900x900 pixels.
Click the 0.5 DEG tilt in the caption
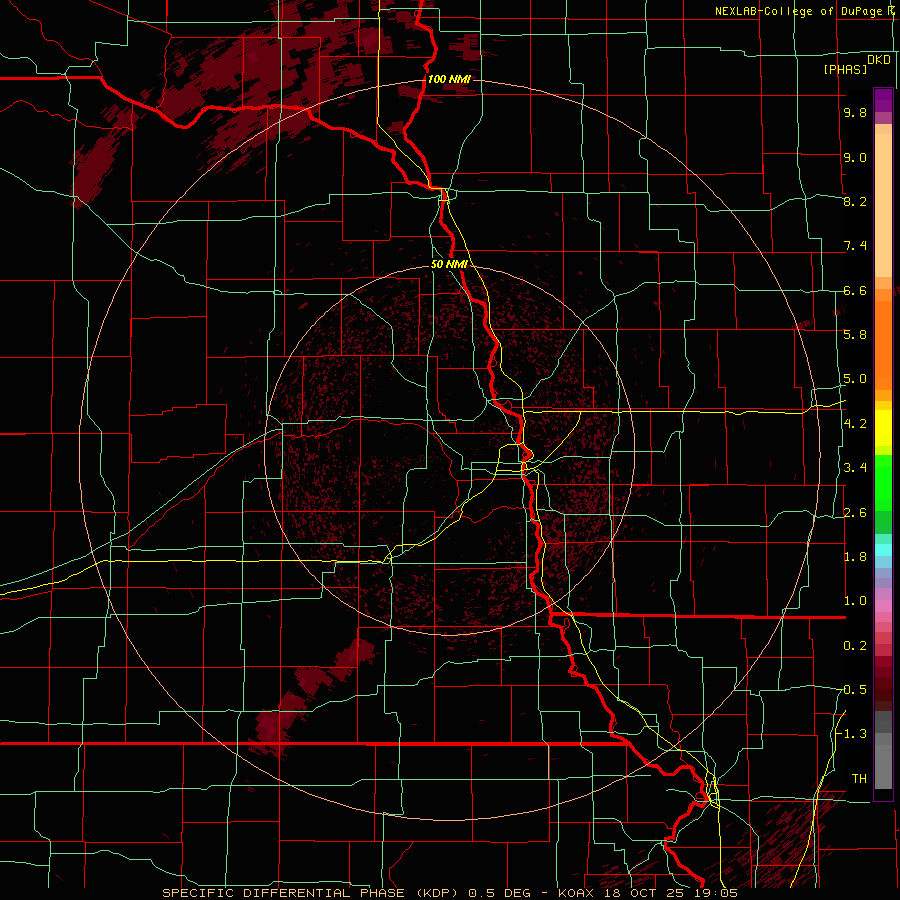click(x=499, y=893)
